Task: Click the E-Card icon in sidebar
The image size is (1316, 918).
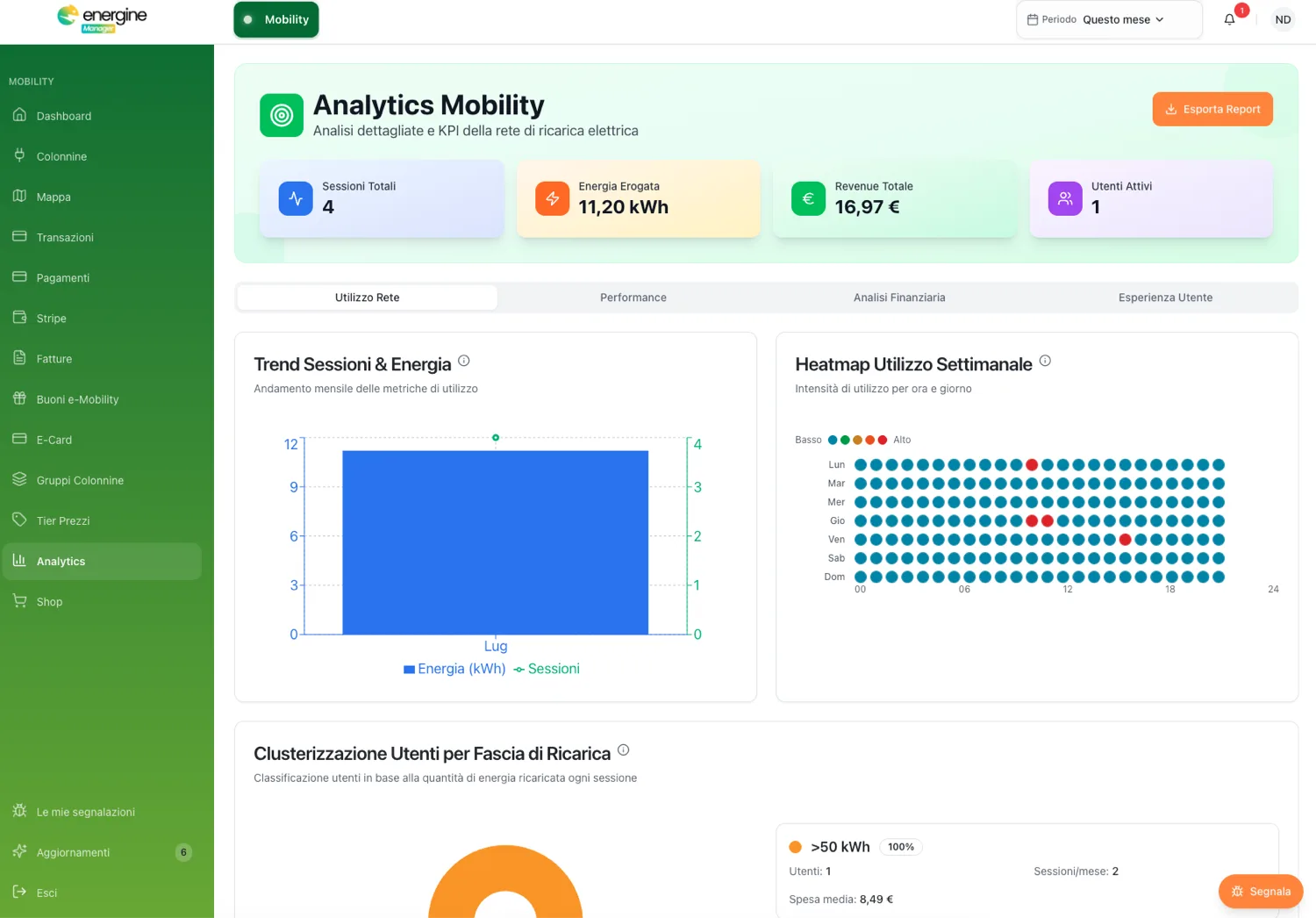Action: pos(19,438)
